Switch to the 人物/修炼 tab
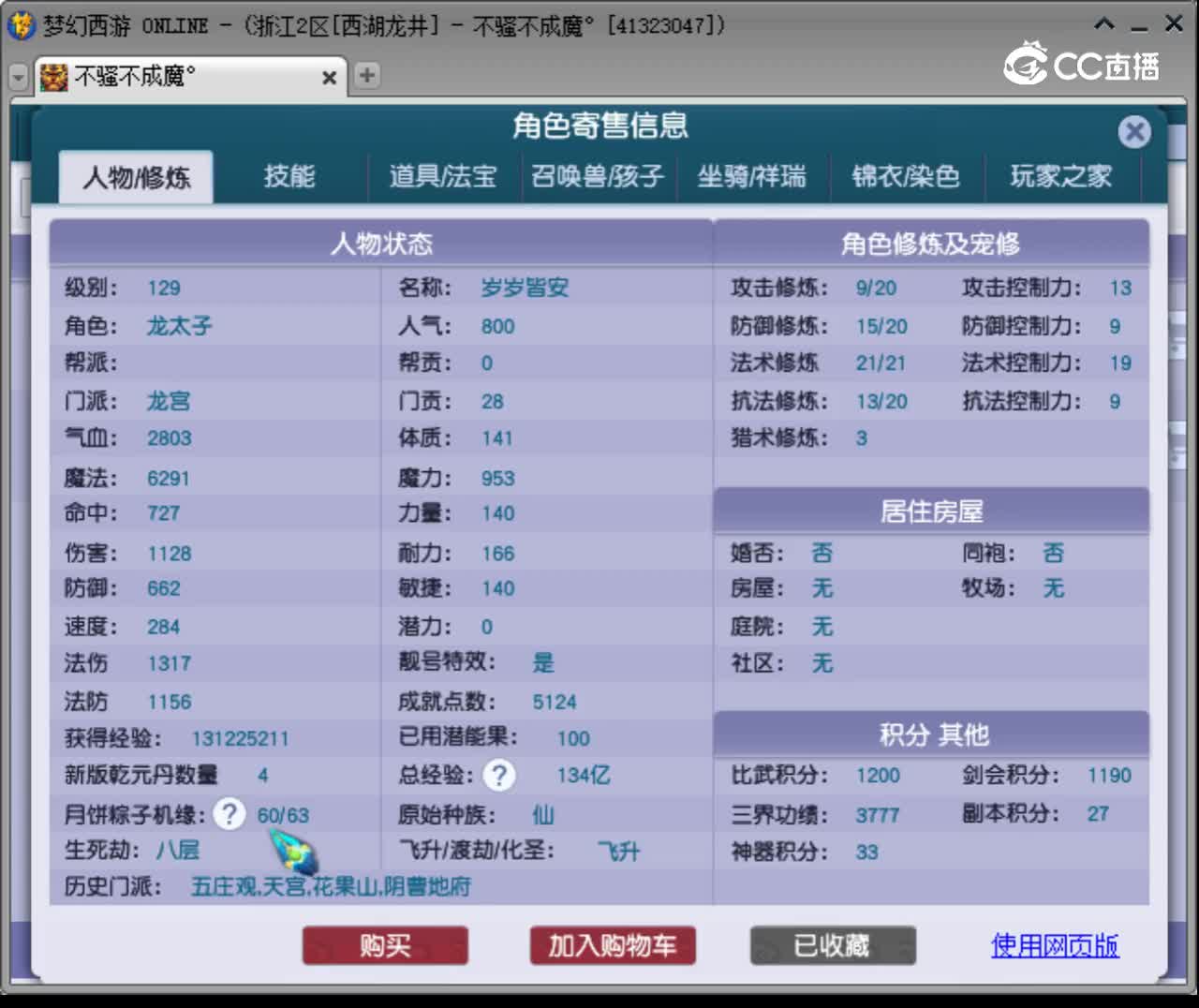This screenshot has width=1199, height=1008. [x=137, y=176]
